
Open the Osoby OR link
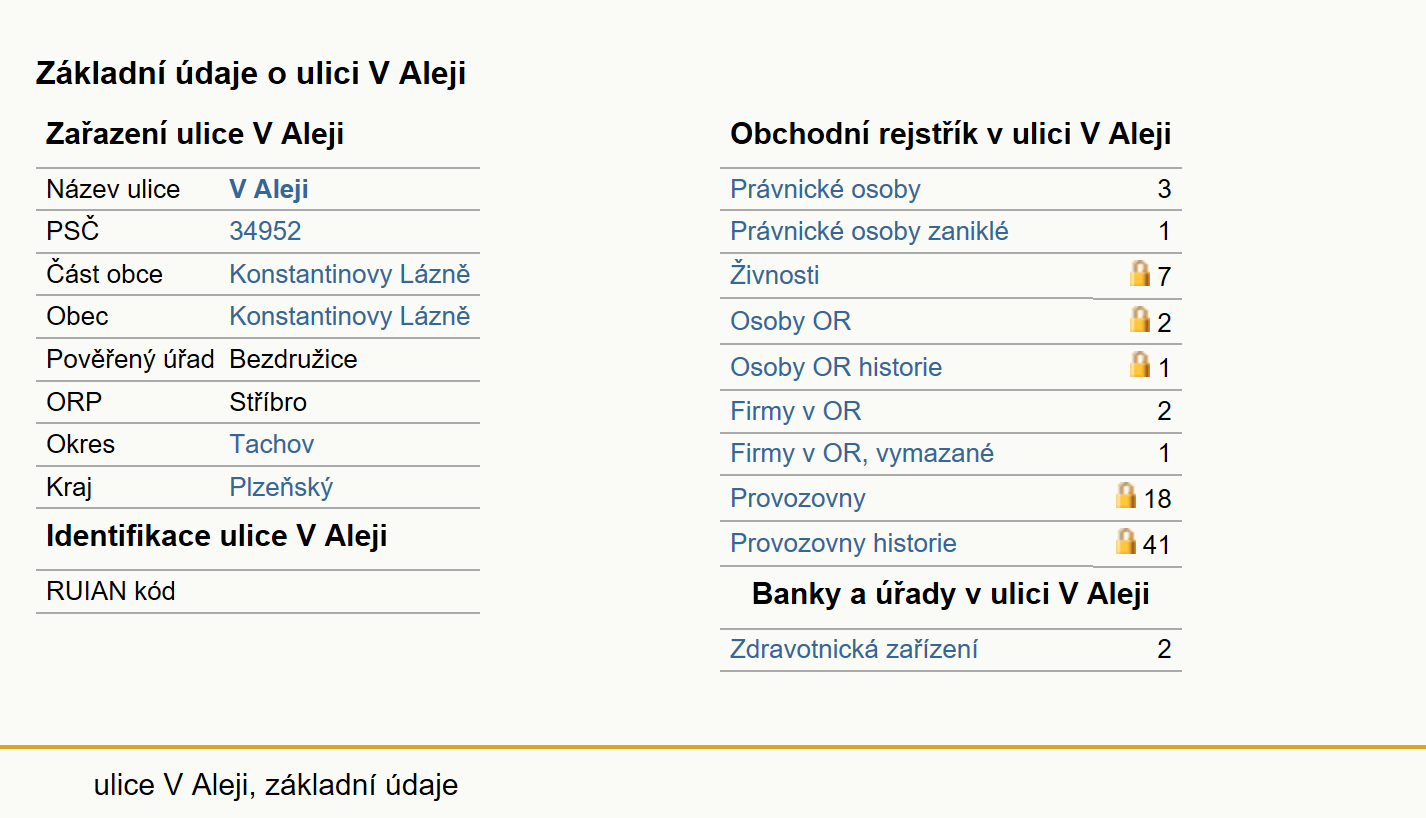point(790,321)
